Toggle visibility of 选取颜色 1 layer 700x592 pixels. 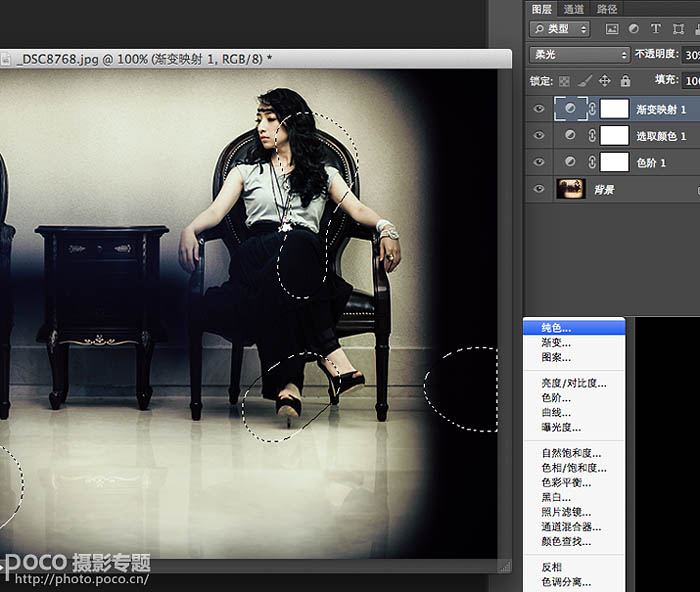click(x=540, y=135)
